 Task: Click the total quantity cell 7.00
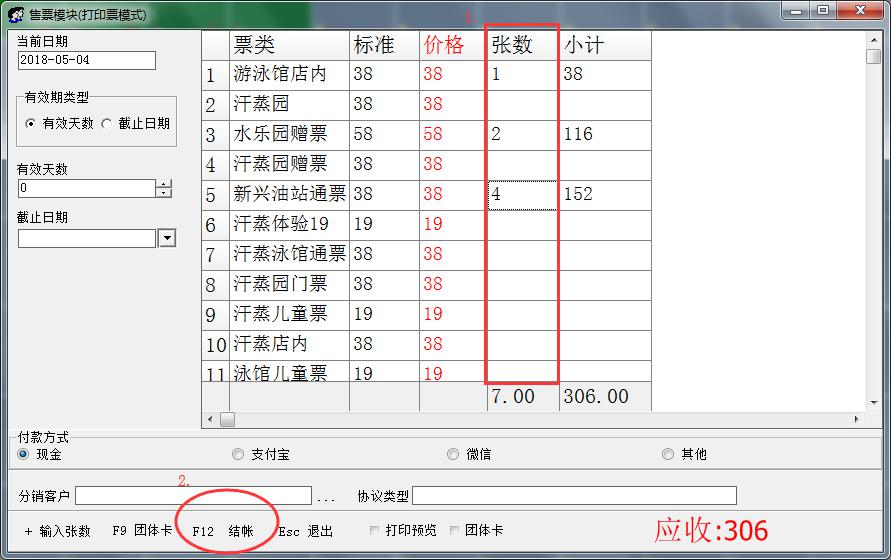coord(523,396)
